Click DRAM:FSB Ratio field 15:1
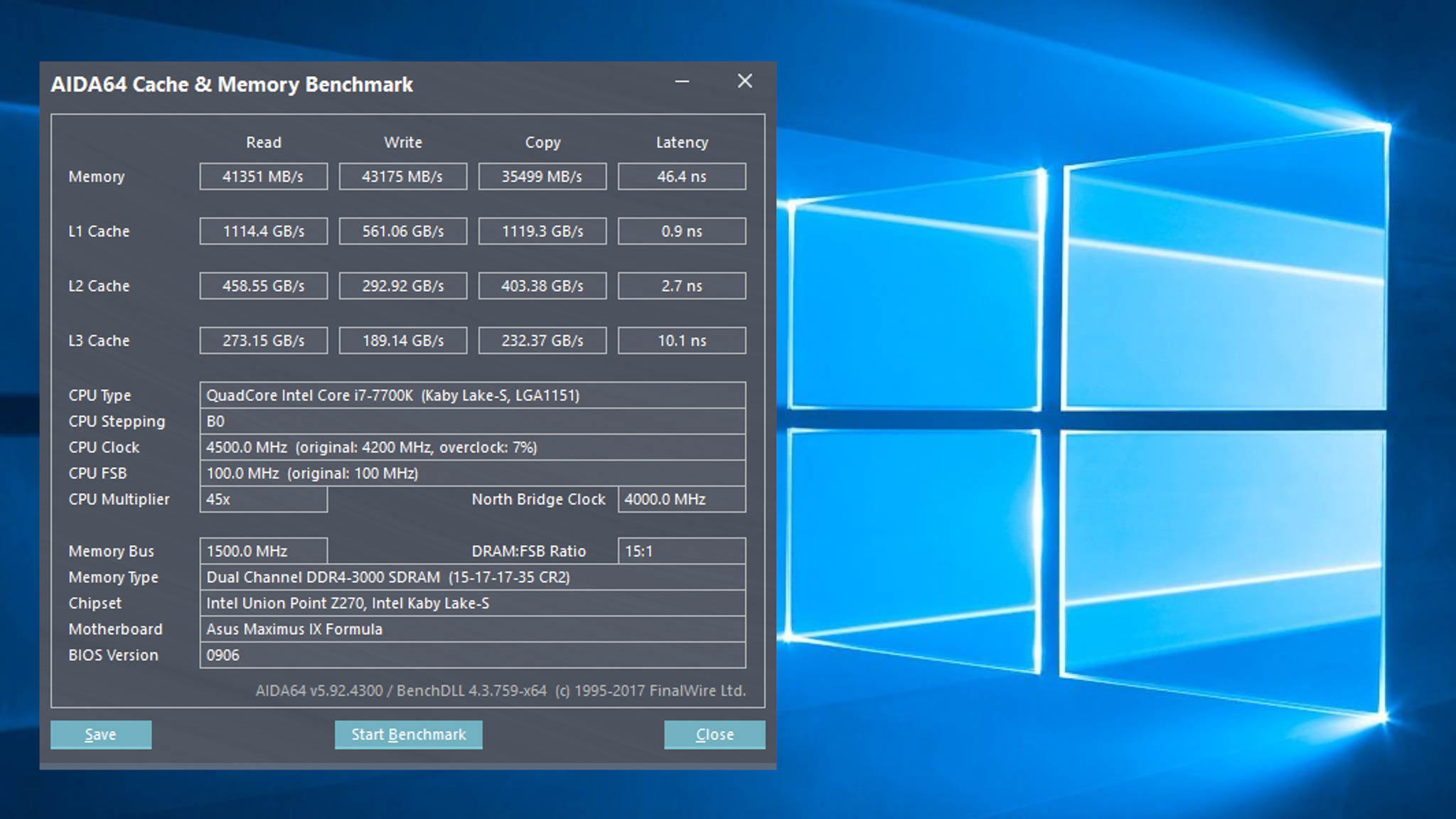Screen dimensions: 1456x819 click(x=681, y=551)
